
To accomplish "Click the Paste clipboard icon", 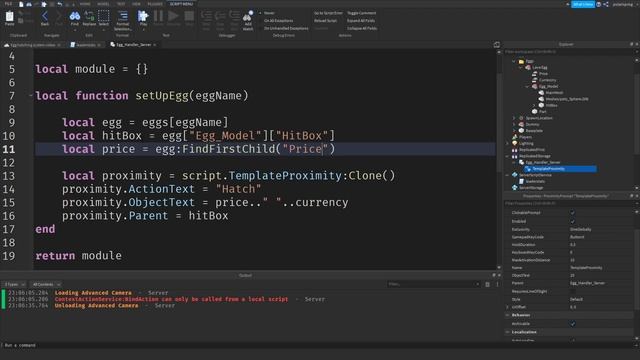I will point(9,17).
